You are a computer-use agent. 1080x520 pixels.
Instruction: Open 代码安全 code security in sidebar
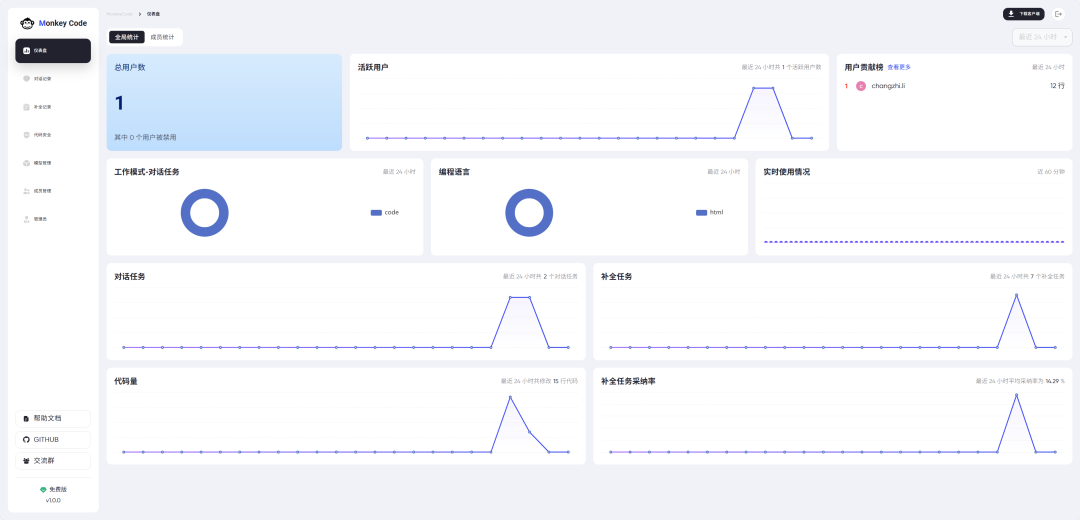53,135
